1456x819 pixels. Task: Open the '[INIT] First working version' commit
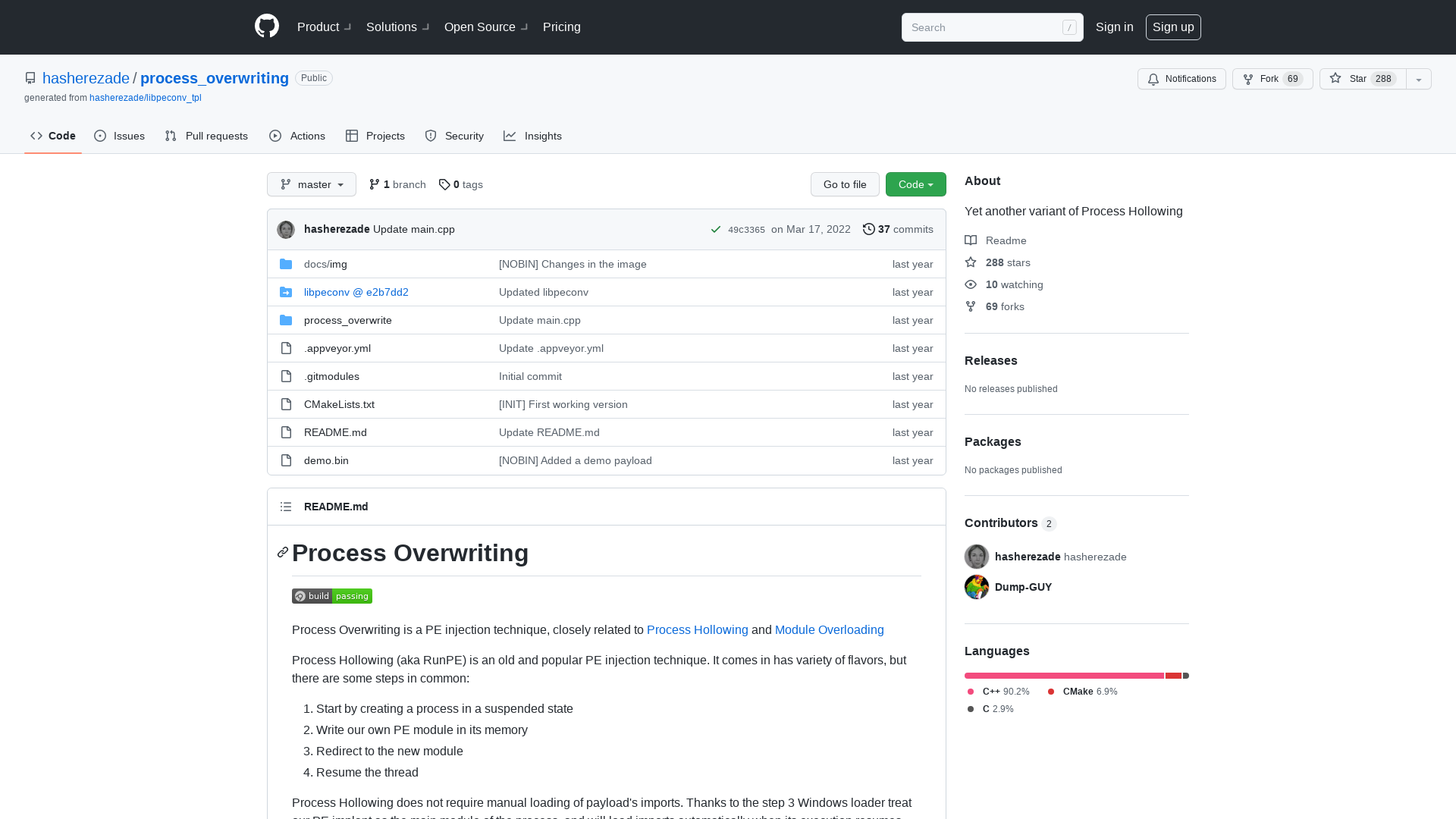click(563, 404)
